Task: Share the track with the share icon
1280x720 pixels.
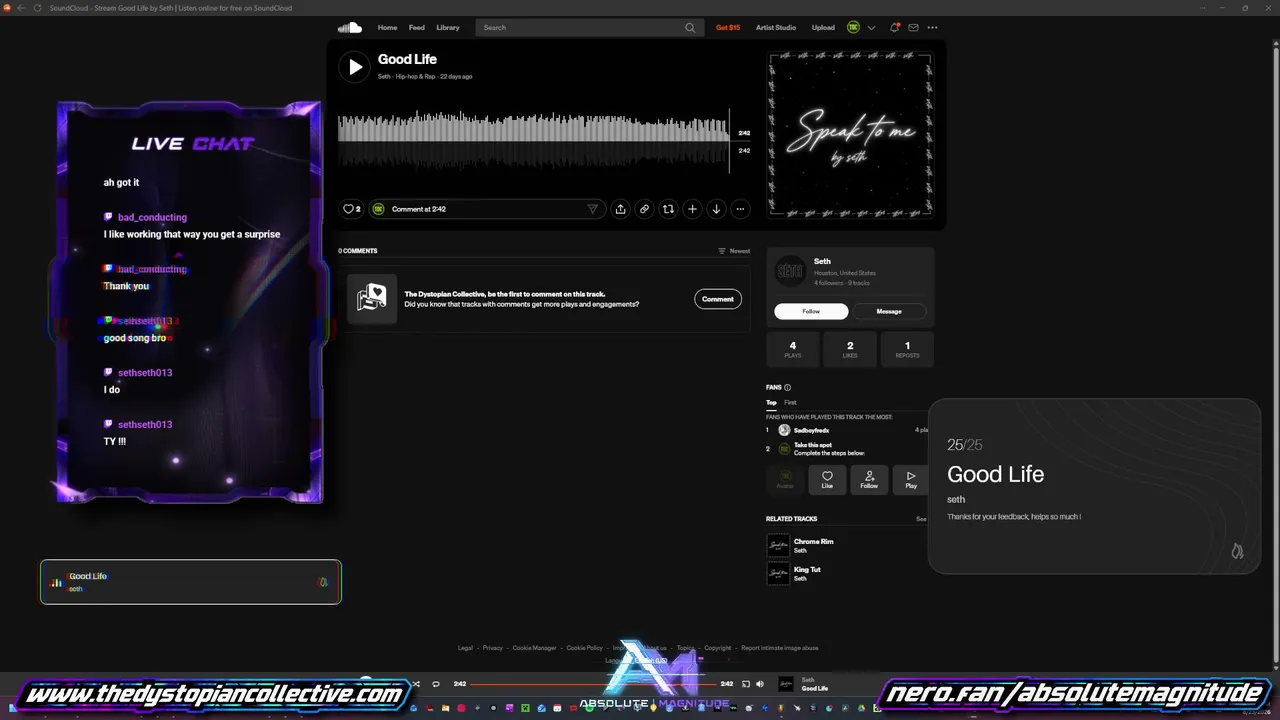Action: coord(620,209)
